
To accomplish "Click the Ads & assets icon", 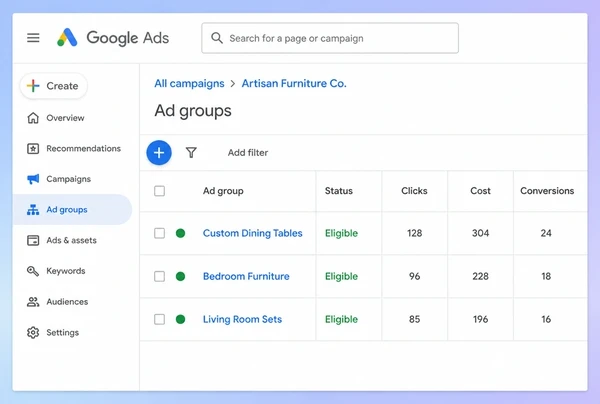I will [33, 240].
